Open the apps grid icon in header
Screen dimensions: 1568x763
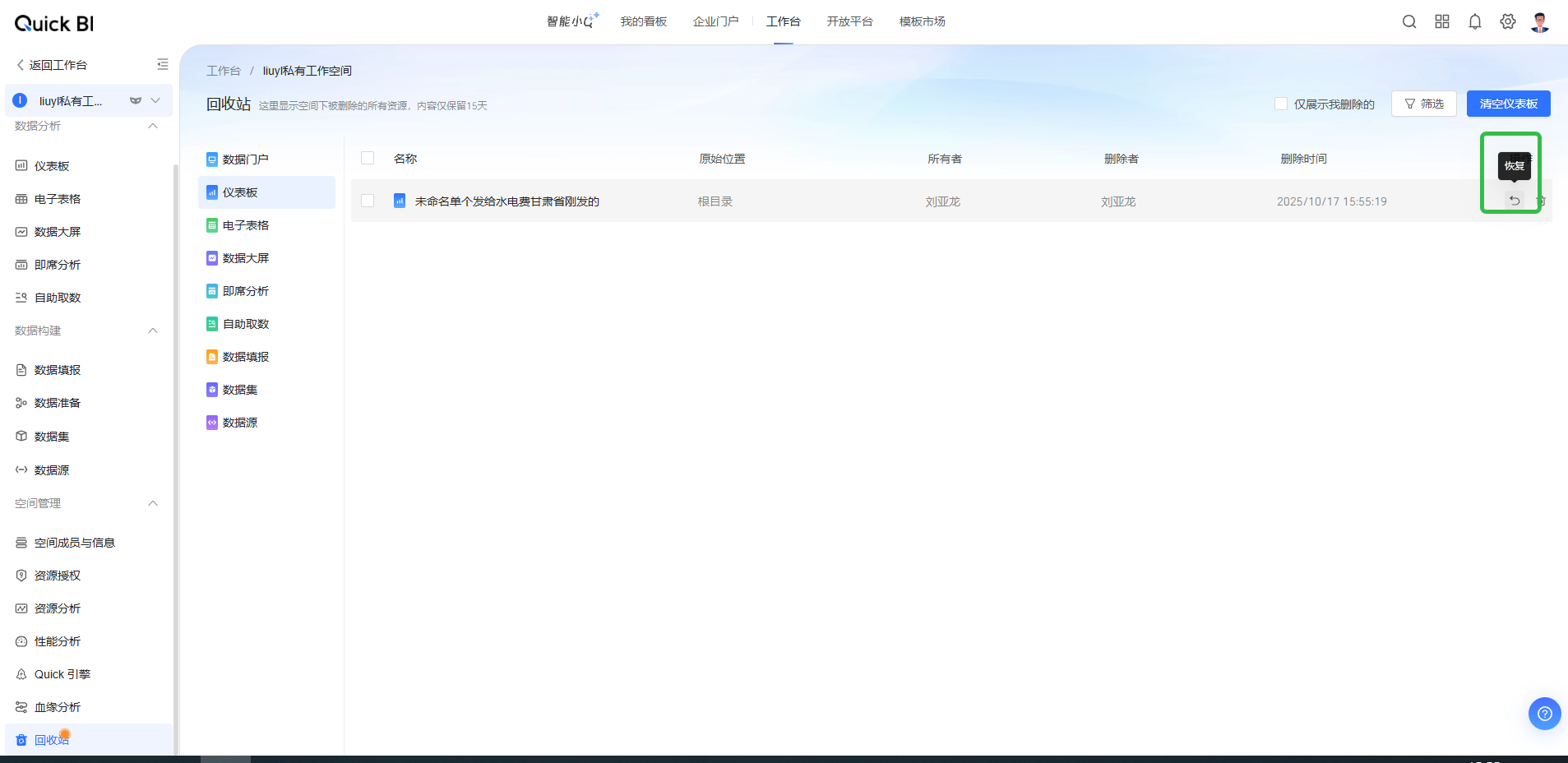[1442, 22]
